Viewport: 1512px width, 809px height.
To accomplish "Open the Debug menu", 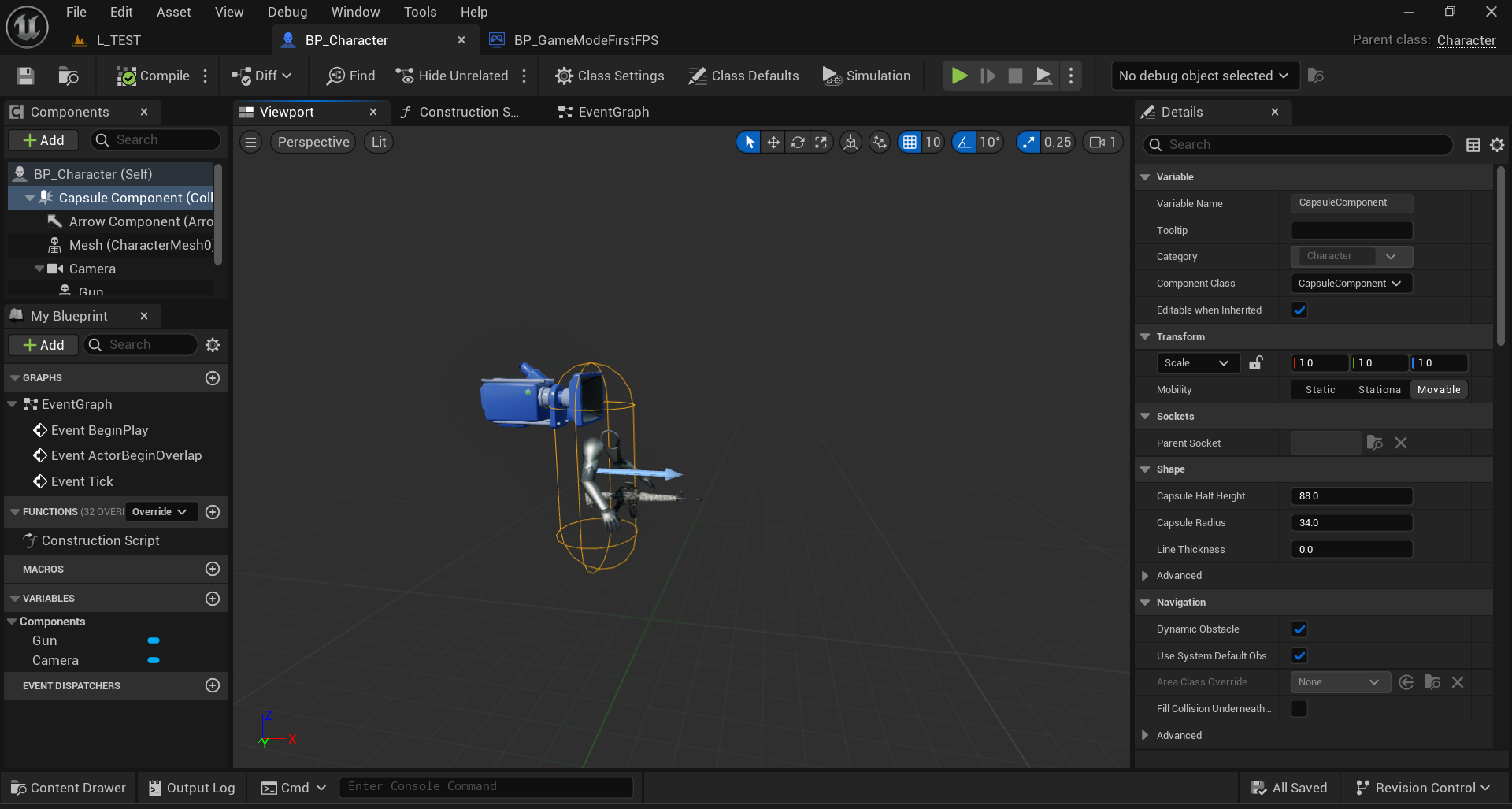I will [x=287, y=12].
